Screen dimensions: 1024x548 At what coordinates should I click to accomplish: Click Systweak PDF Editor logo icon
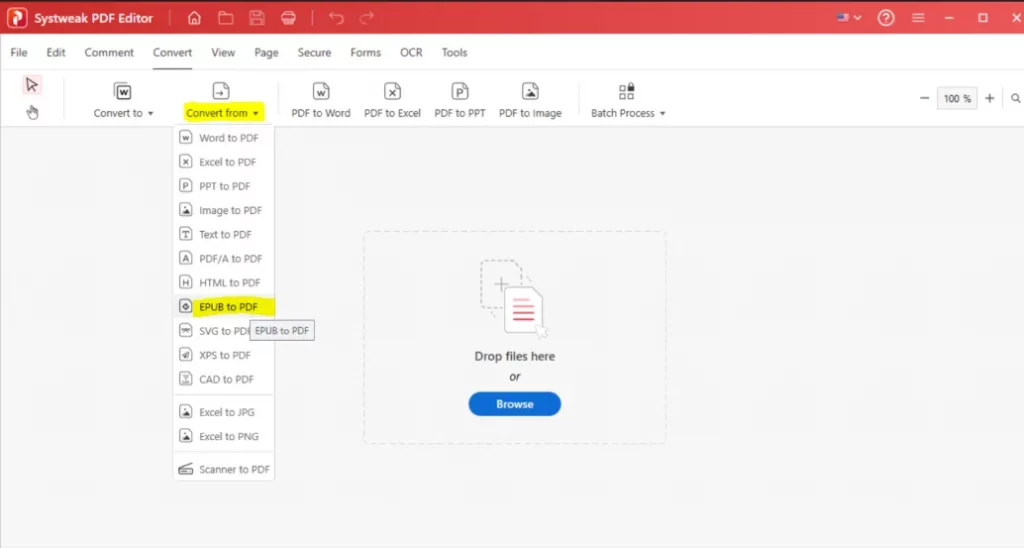point(17,18)
